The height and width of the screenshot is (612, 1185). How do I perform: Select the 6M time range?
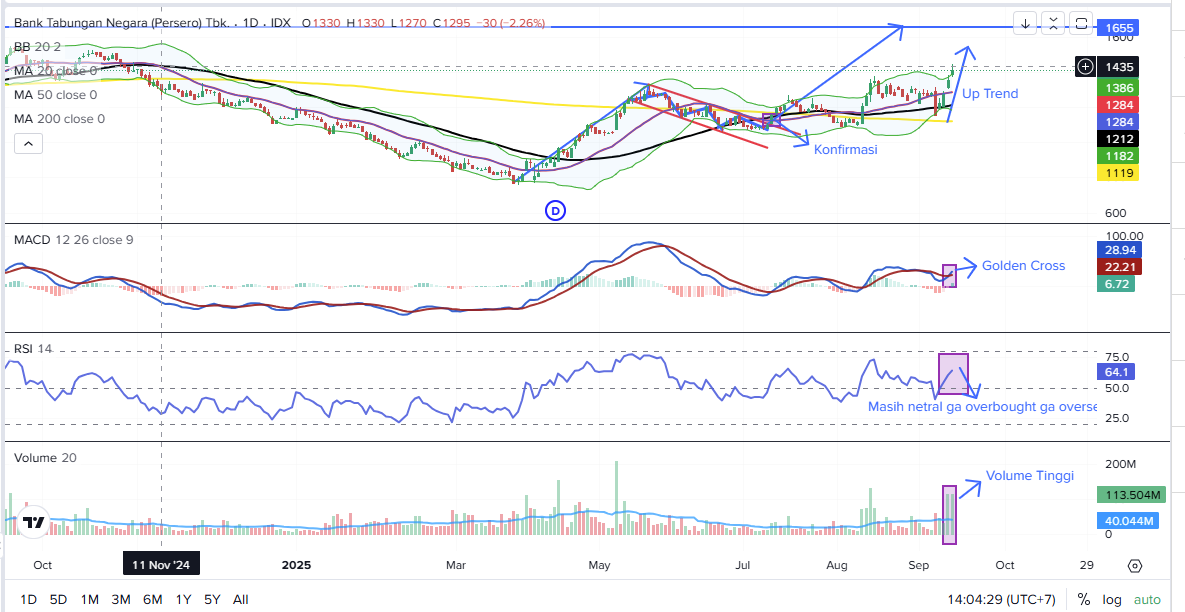pos(153,600)
